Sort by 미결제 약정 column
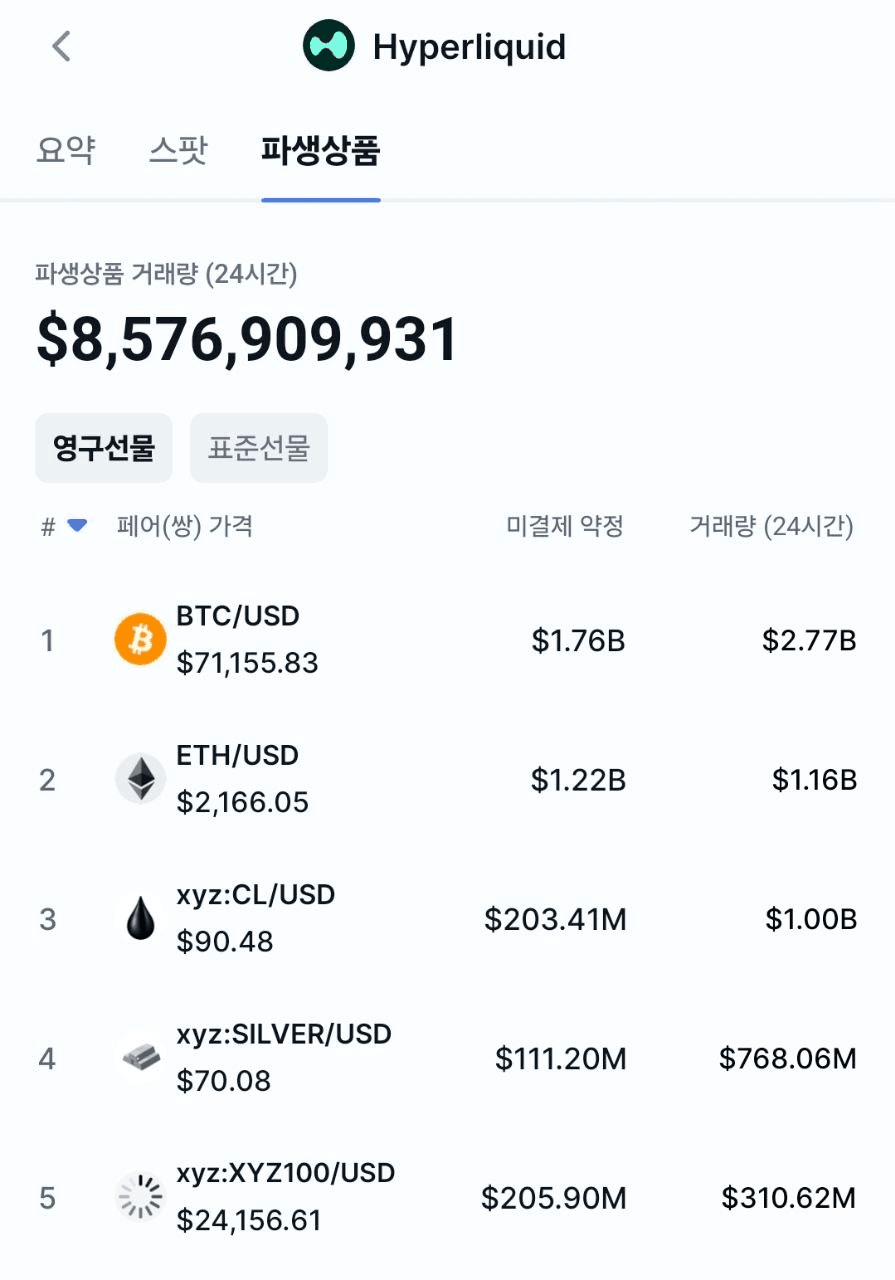Screen dimensions: 895x1280 click(x=565, y=526)
